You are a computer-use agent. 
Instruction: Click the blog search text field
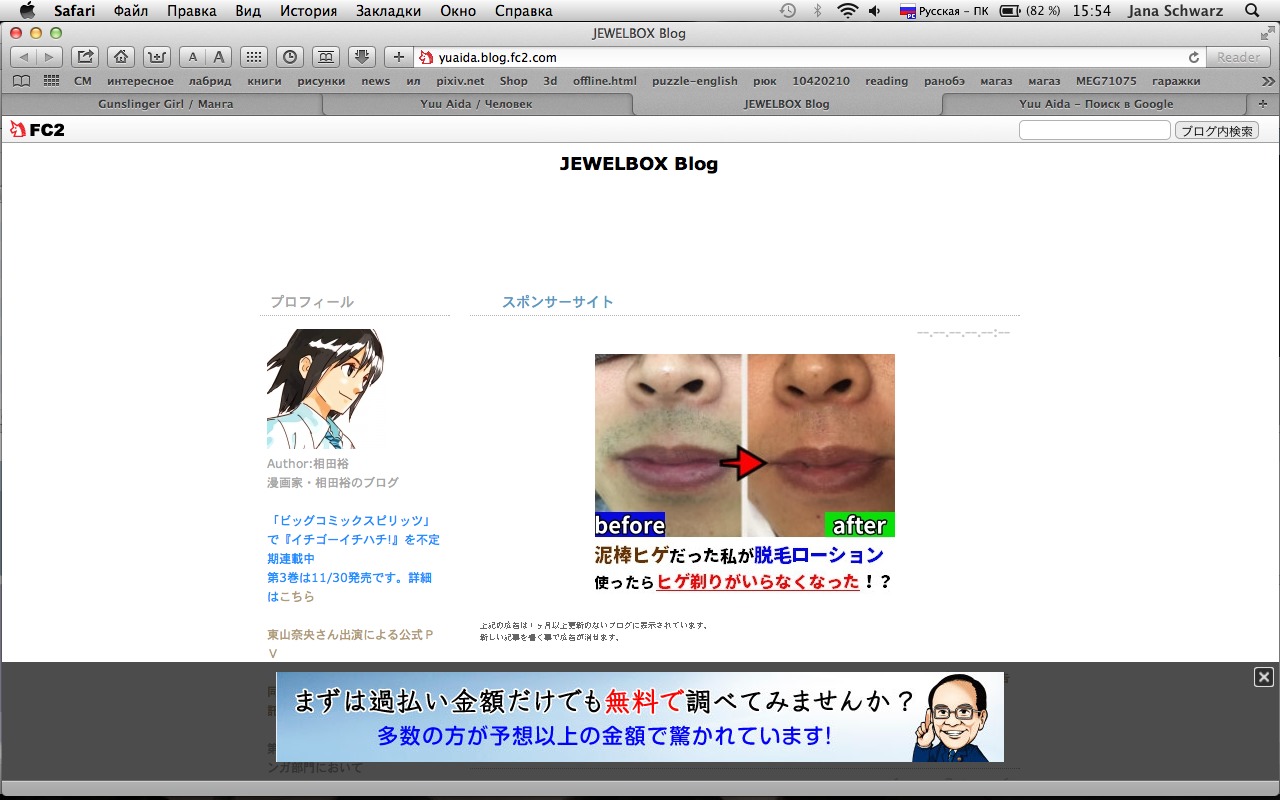(x=1094, y=130)
